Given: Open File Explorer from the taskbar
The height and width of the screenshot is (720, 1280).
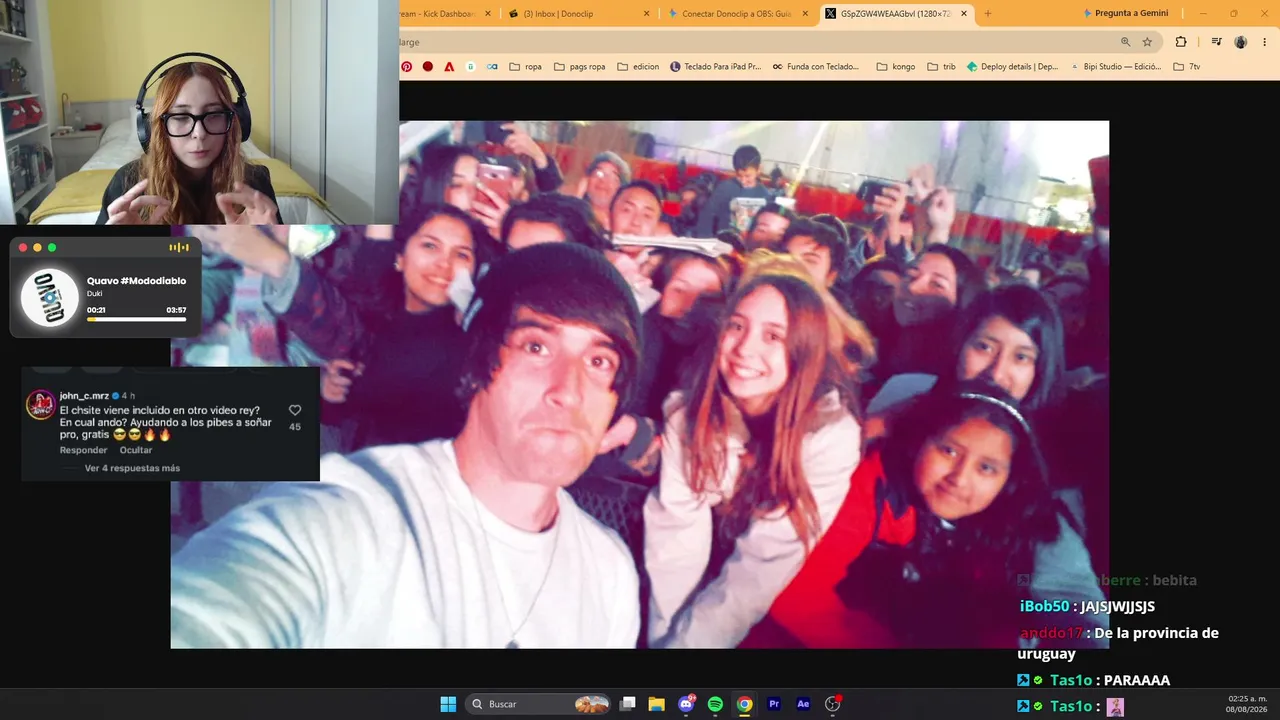Looking at the screenshot, I should pyautogui.click(x=657, y=704).
